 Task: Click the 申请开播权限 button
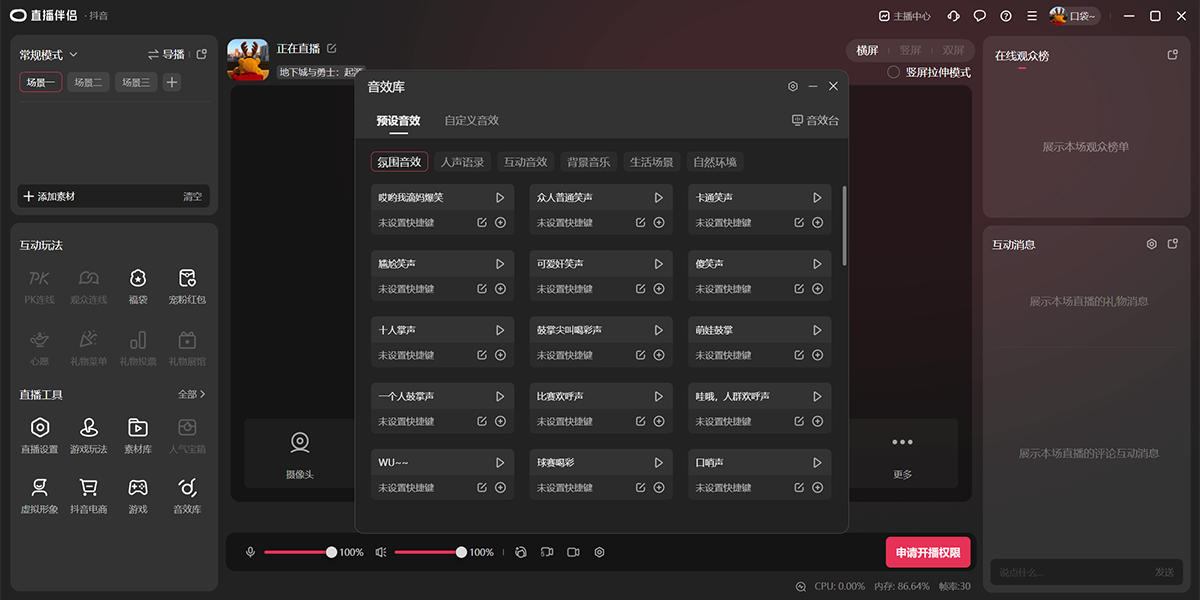pos(928,551)
